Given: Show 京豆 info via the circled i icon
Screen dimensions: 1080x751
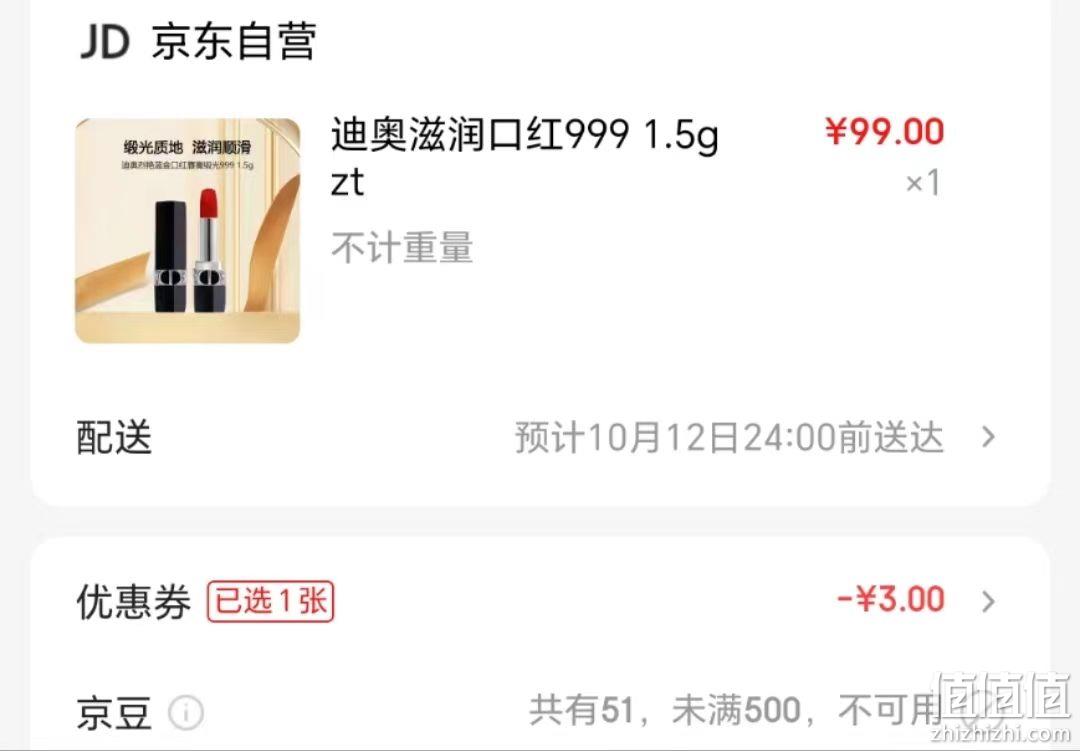Looking at the screenshot, I should [186, 712].
